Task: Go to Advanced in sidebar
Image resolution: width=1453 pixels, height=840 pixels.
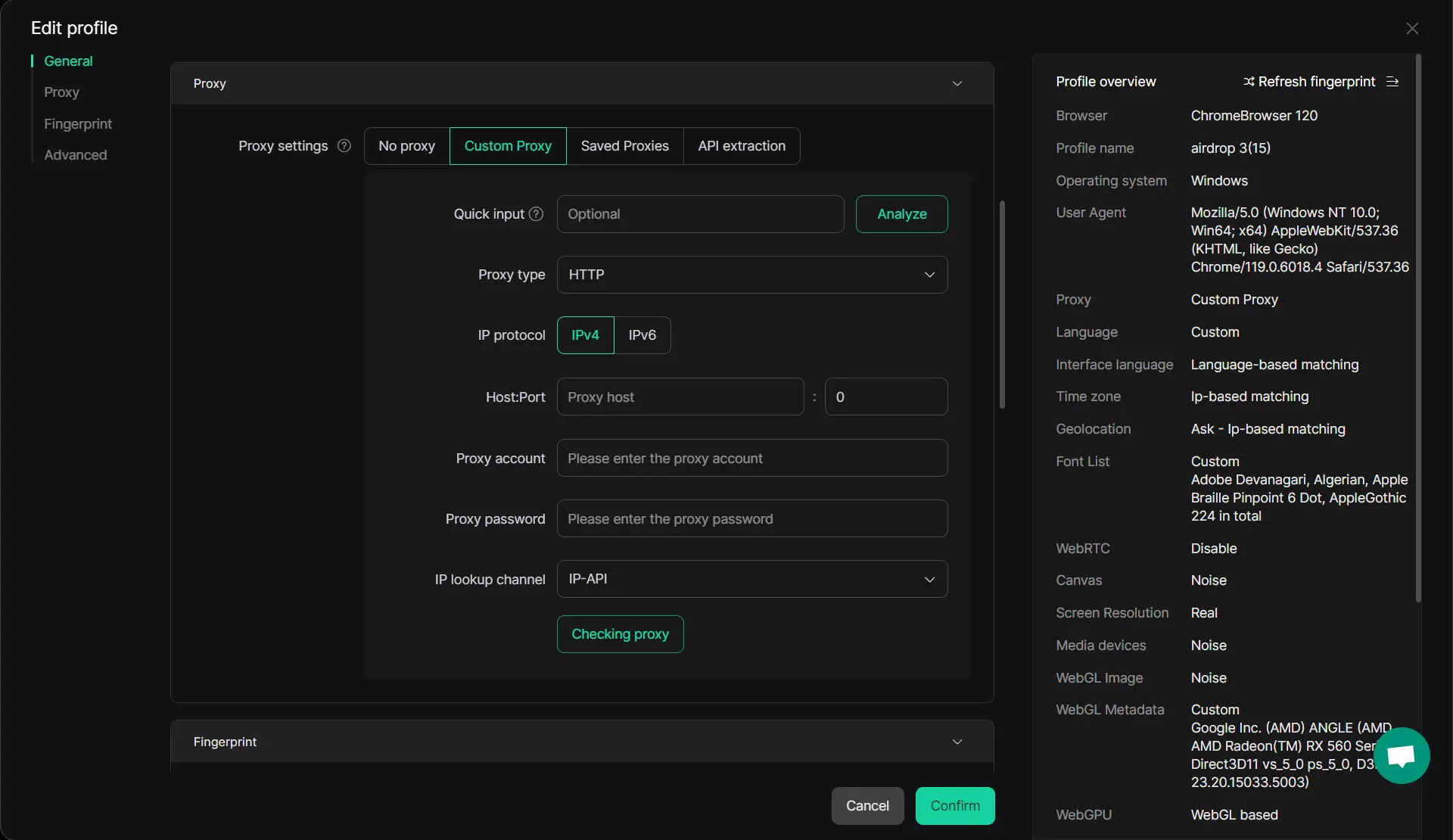Action: tap(76, 155)
